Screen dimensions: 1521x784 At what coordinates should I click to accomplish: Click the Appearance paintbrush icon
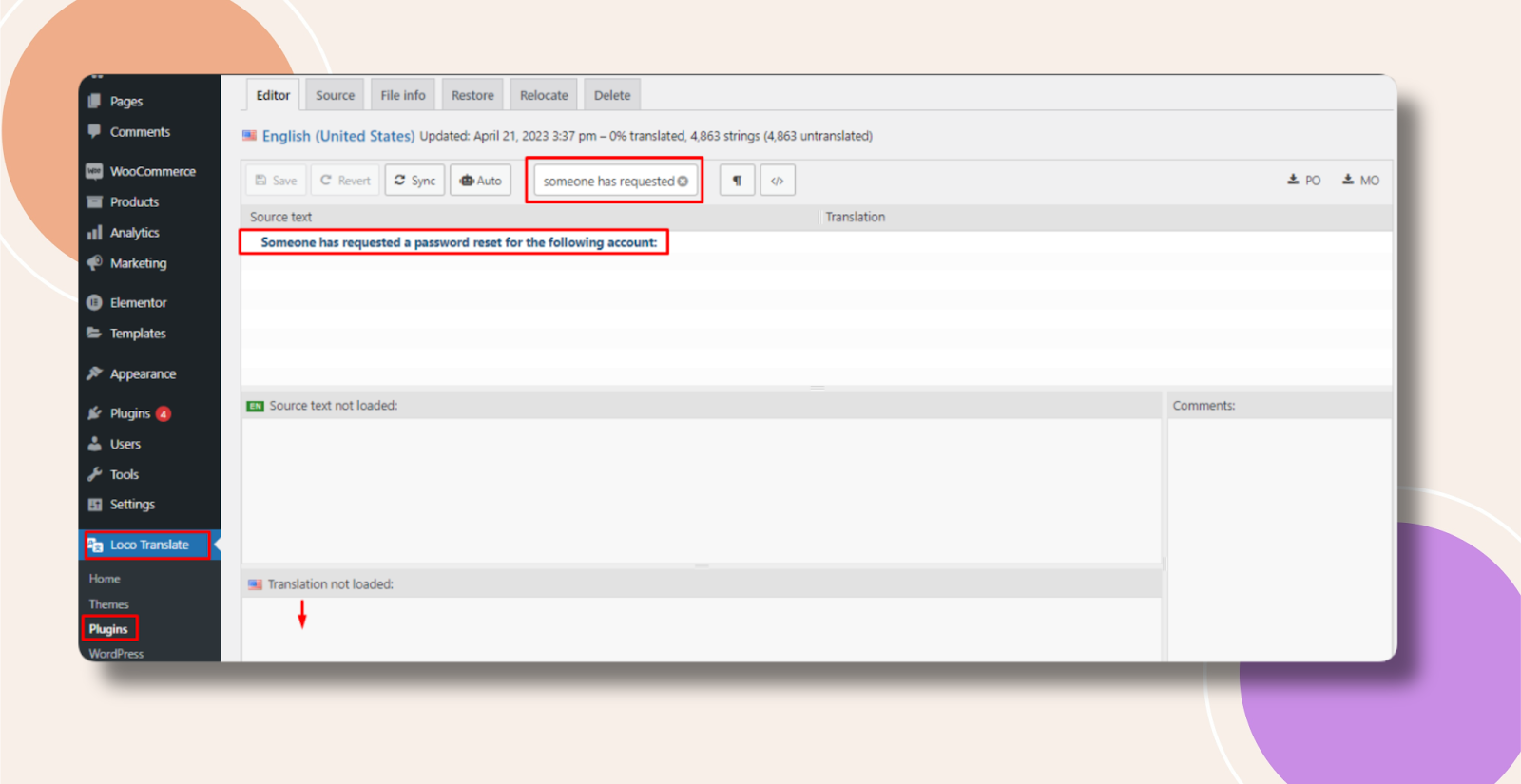(x=94, y=373)
